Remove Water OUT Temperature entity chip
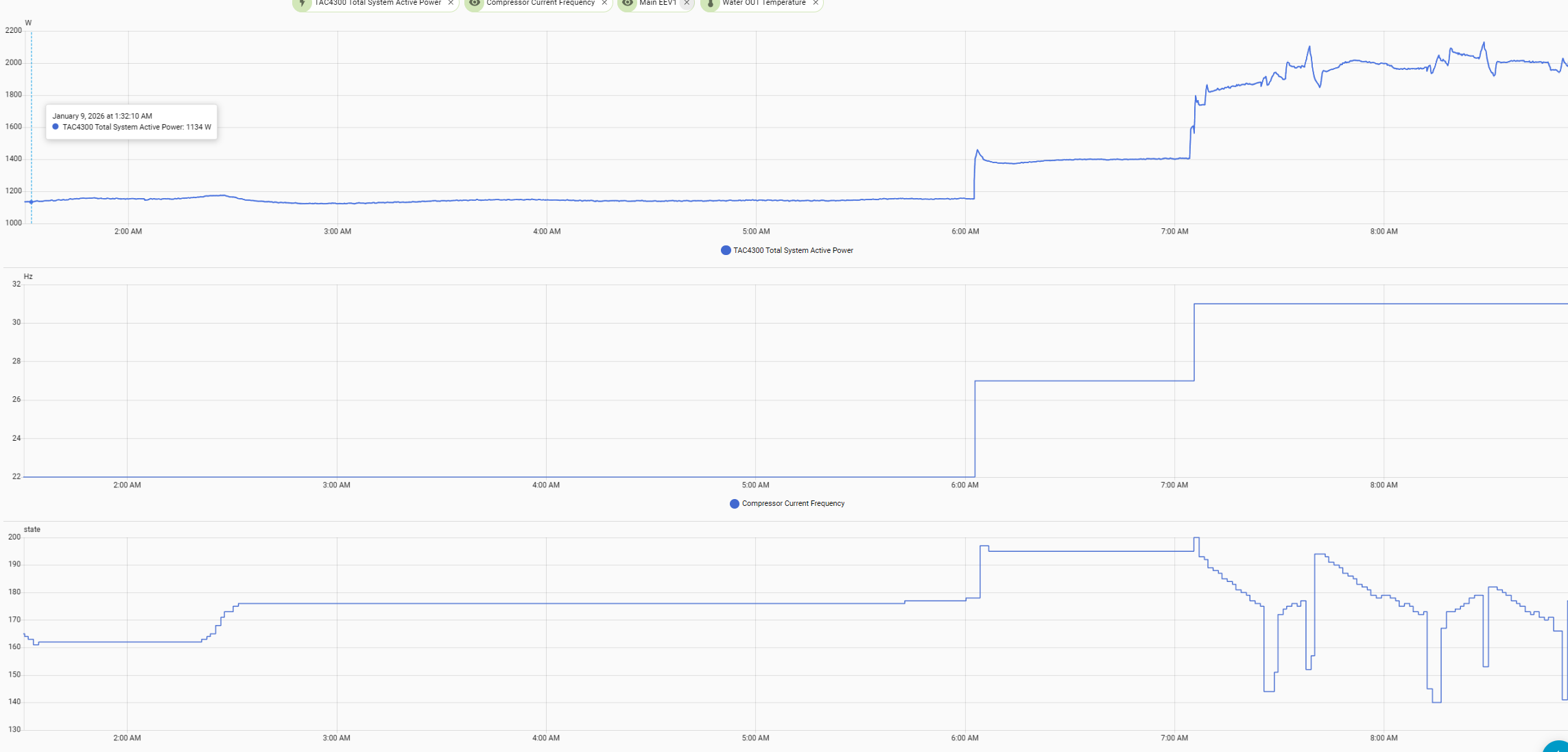1568x752 pixels. (x=816, y=3)
